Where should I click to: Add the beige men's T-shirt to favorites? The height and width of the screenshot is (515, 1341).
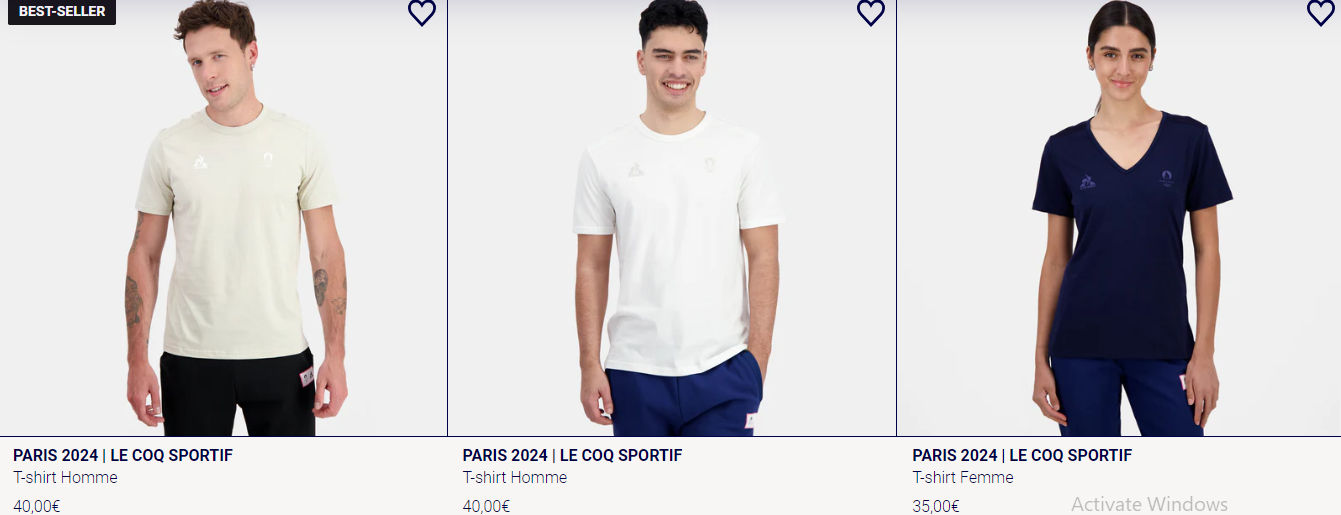coord(422,12)
